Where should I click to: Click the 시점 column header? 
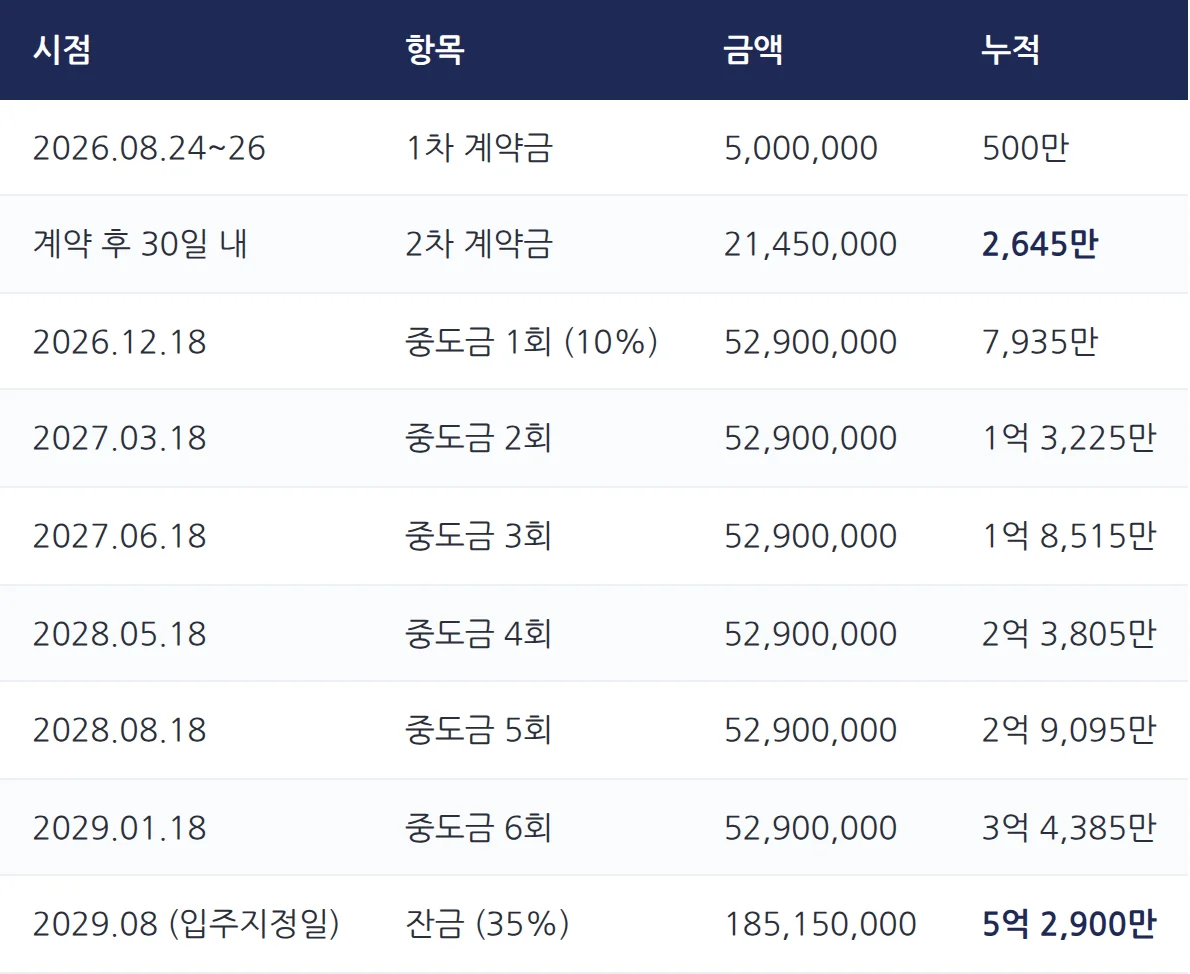62,50
